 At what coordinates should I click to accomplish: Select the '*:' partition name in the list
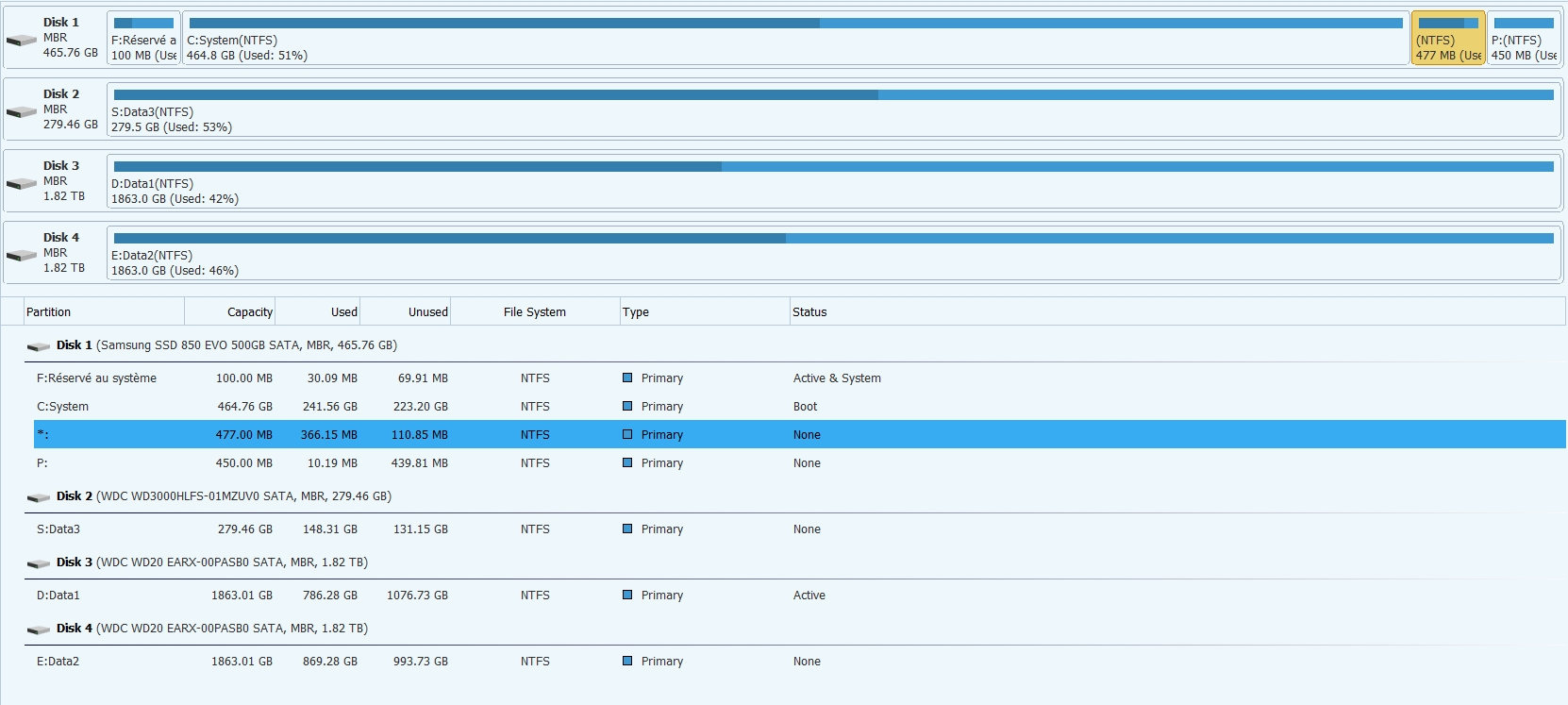point(42,435)
